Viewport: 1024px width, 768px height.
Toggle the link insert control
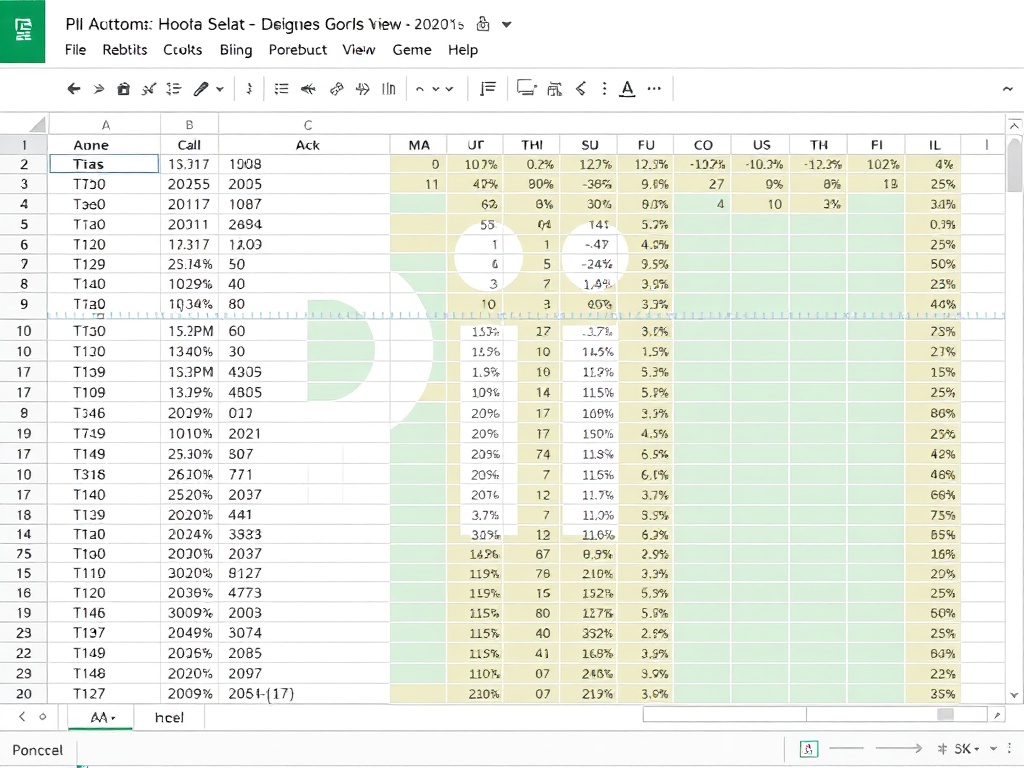click(x=334, y=89)
